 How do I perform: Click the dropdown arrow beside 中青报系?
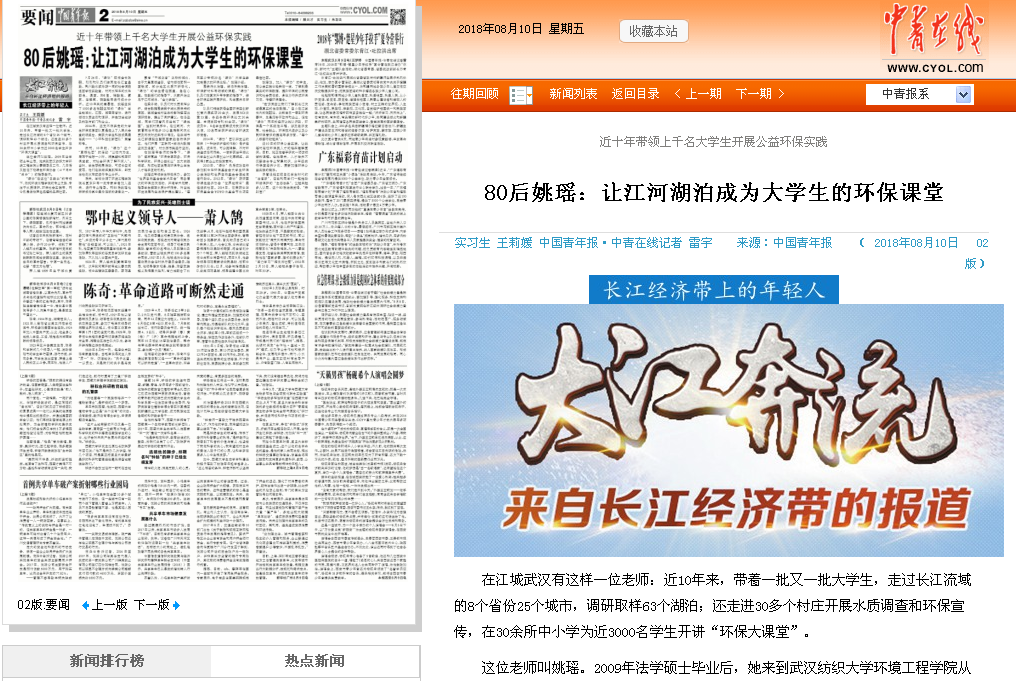point(963,94)
